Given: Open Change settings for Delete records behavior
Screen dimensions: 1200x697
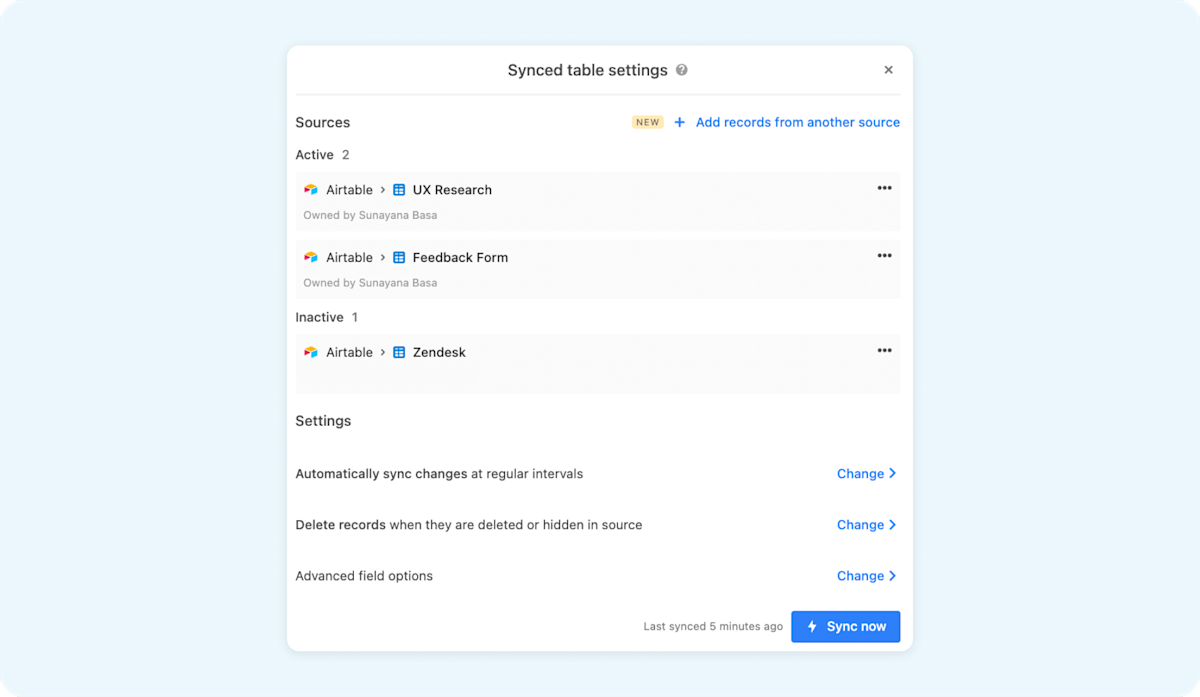Looking at the screenshot, I should (866, 524).
